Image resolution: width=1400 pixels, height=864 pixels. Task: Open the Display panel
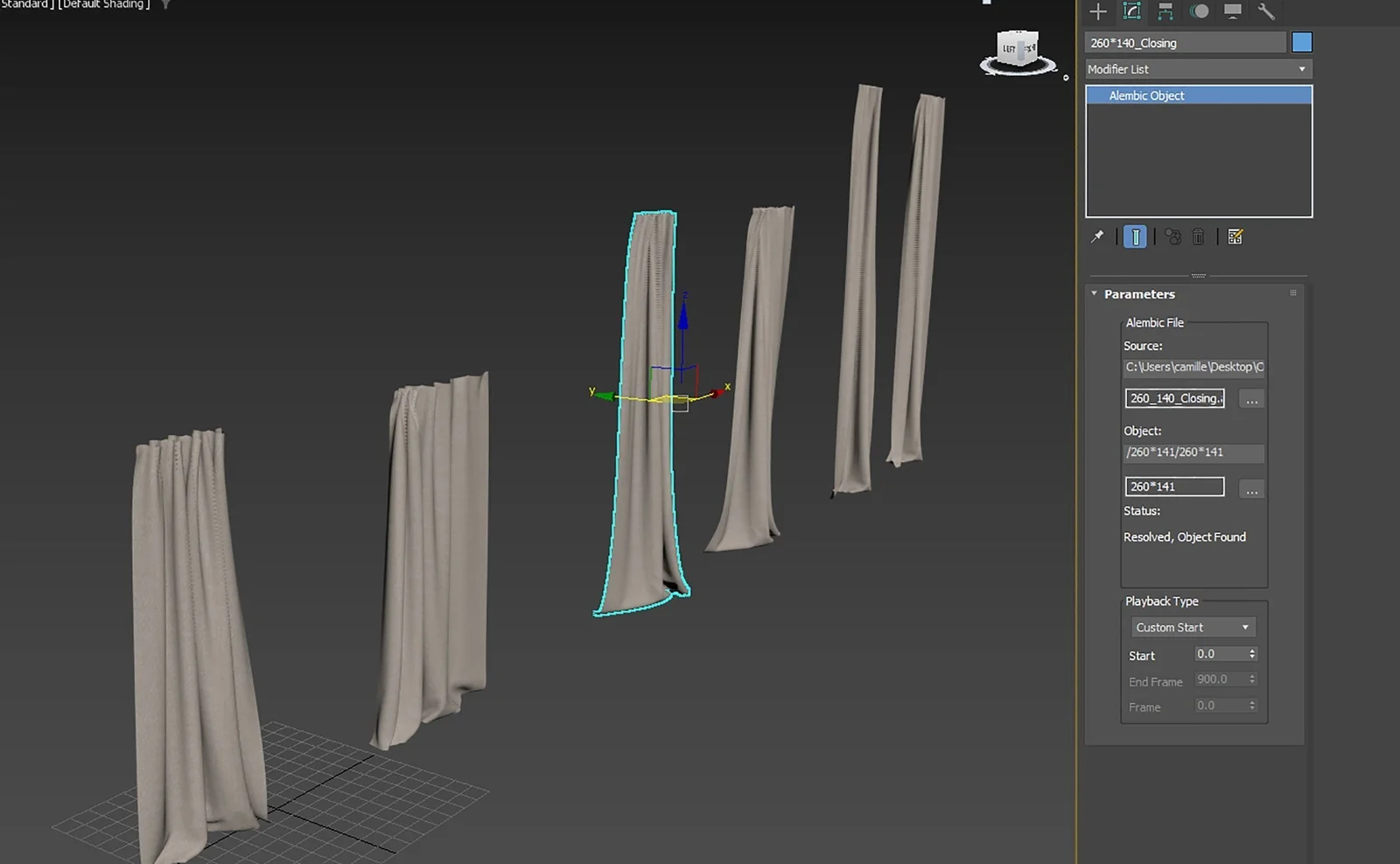(1233, 12)
